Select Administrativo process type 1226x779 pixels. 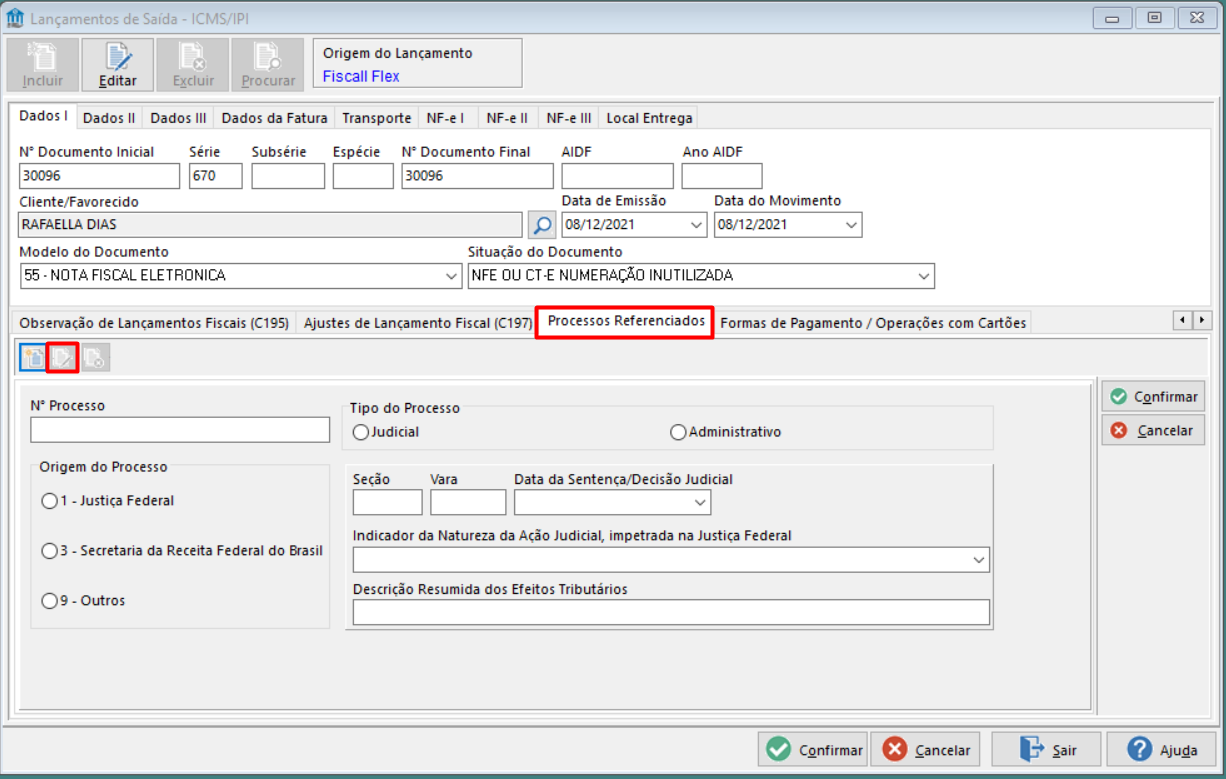click(x=725, y=432)
